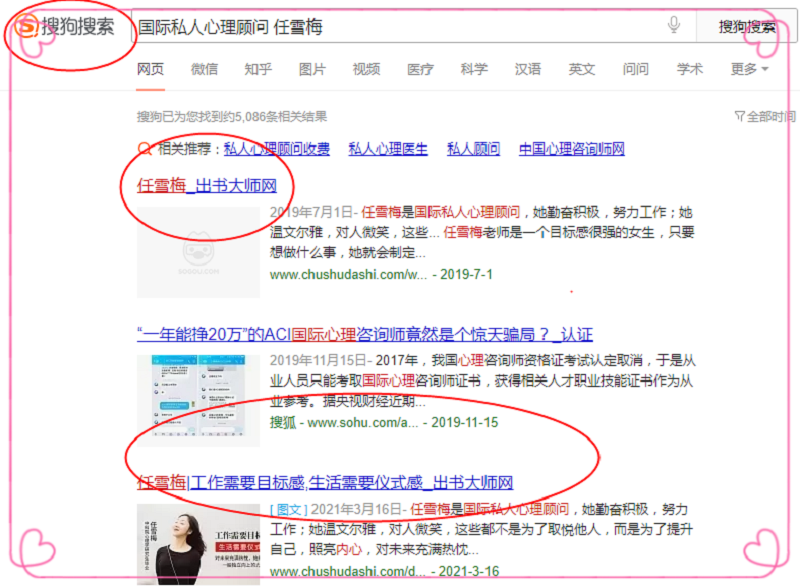
Task: Click the search query input field
Action: [400, 27]
